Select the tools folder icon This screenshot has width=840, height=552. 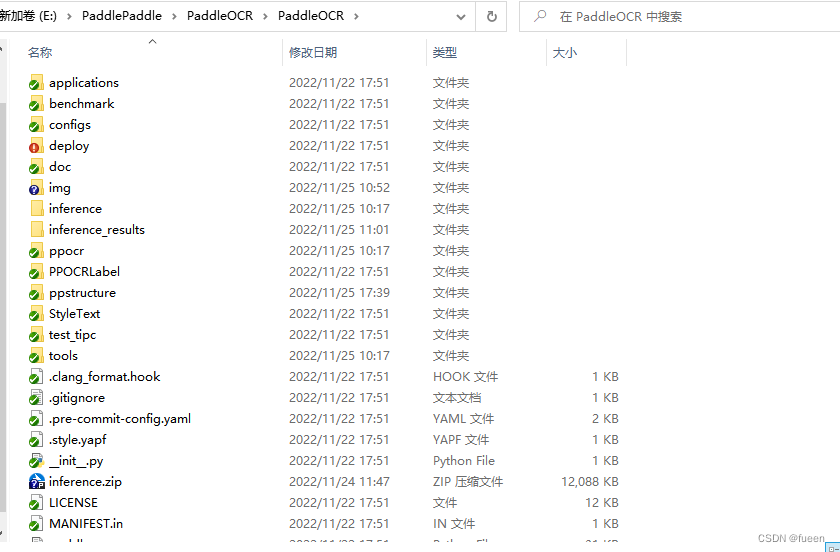36,356
